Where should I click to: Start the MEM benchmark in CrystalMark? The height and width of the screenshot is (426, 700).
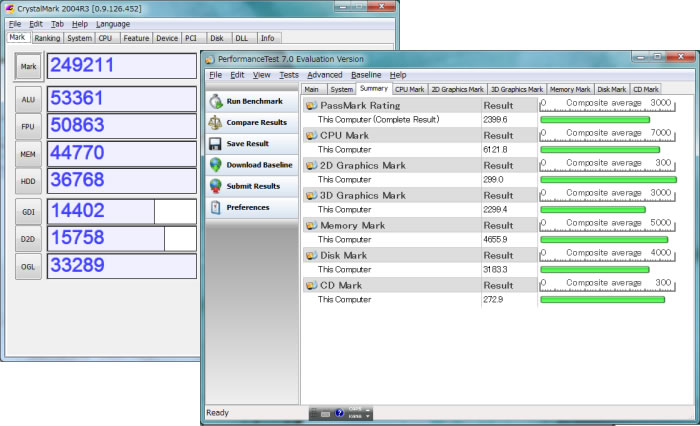(28, 154)
